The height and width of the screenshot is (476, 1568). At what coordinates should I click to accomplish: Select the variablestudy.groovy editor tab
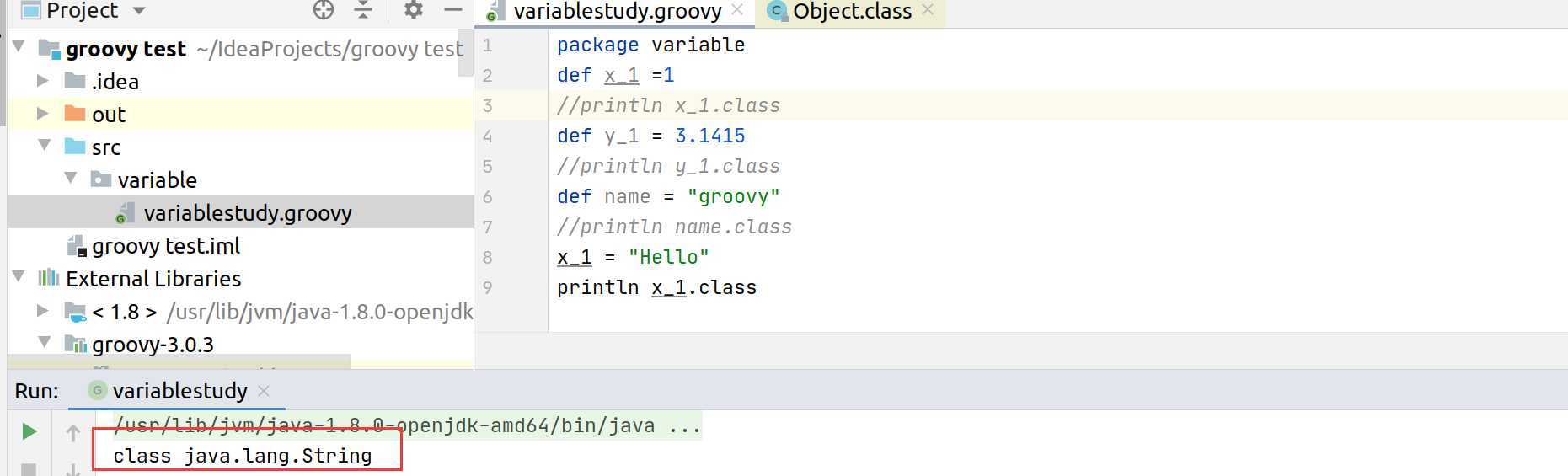point(617,12)
